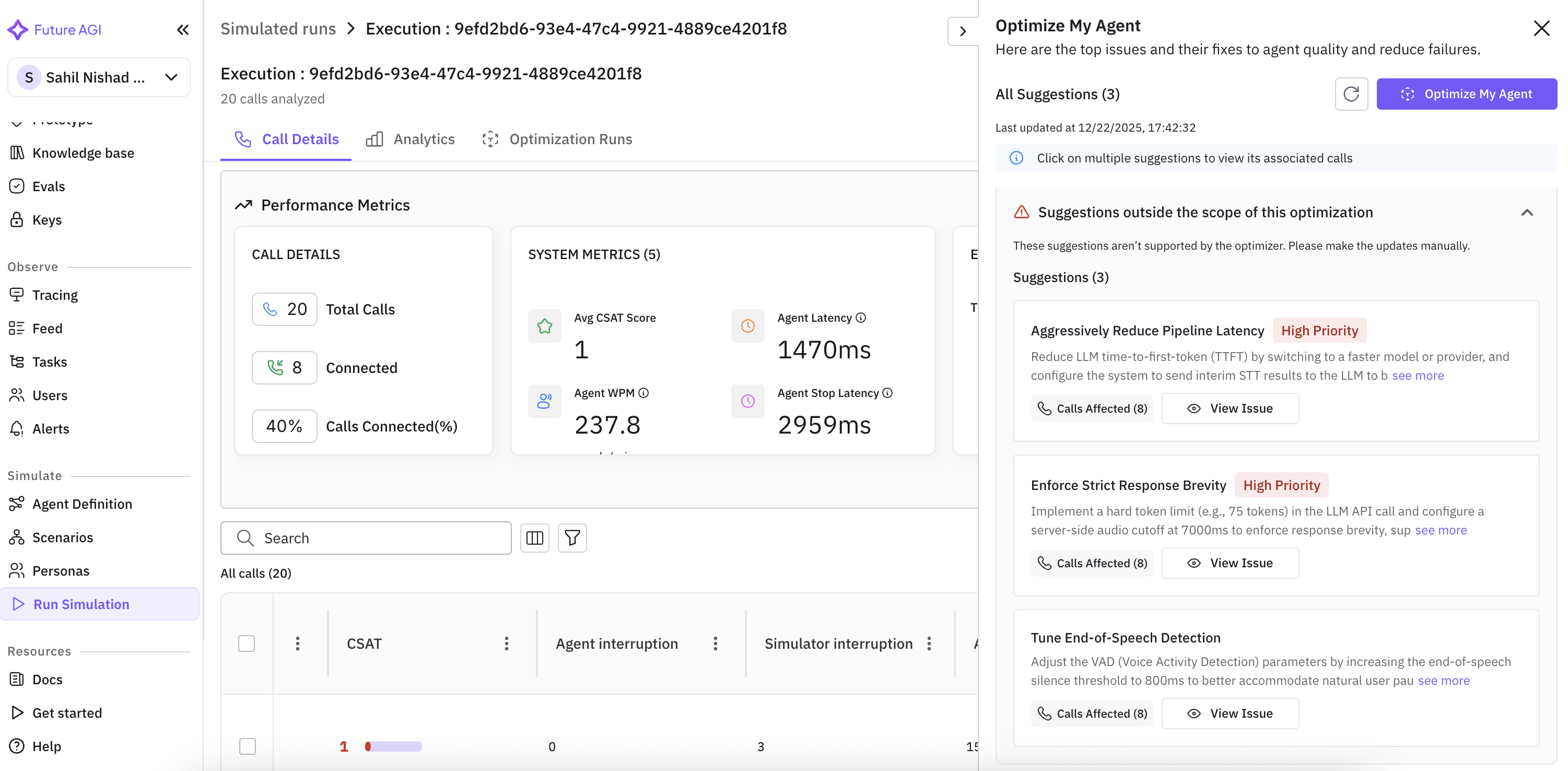The image size is (1568, 771).
Task: Open the filter funnel icon
Action: (x=572, y=538)
